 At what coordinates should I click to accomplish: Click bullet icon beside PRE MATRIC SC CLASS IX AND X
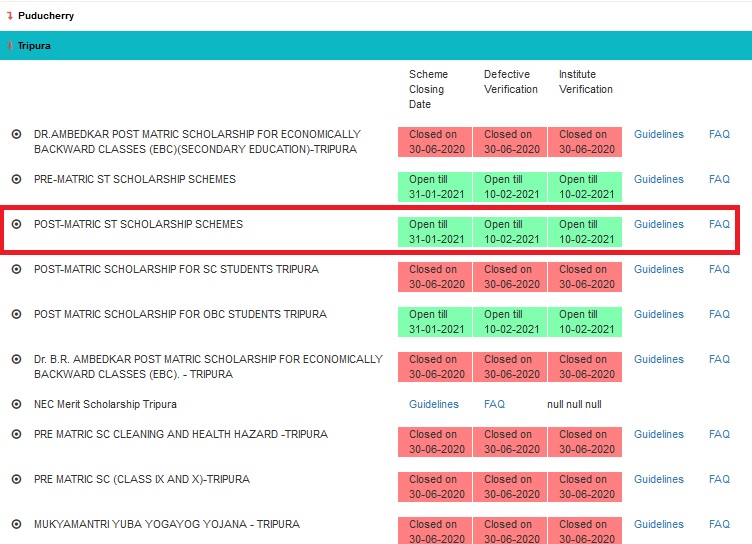pos(16,479)
